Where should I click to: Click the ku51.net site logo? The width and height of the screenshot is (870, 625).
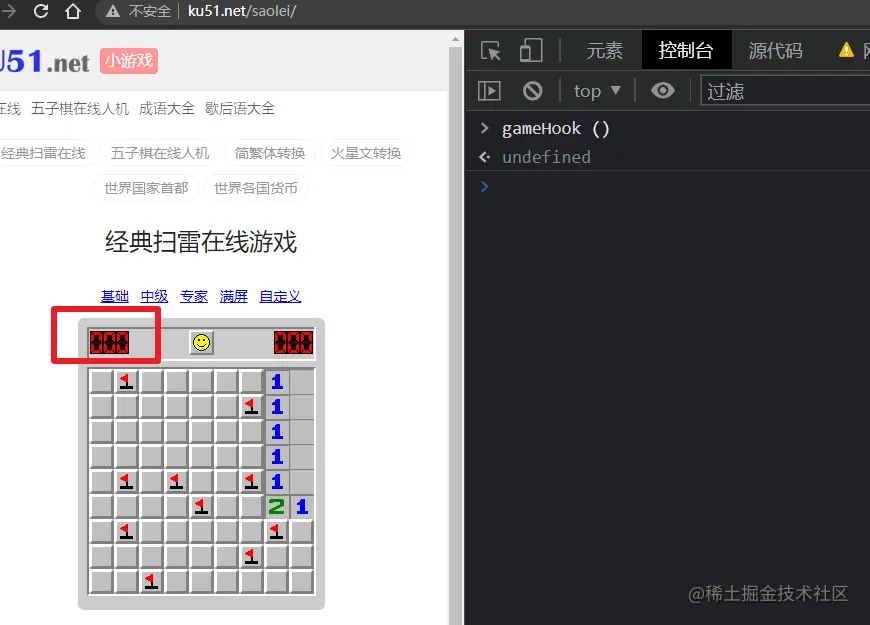coord(45,61)
